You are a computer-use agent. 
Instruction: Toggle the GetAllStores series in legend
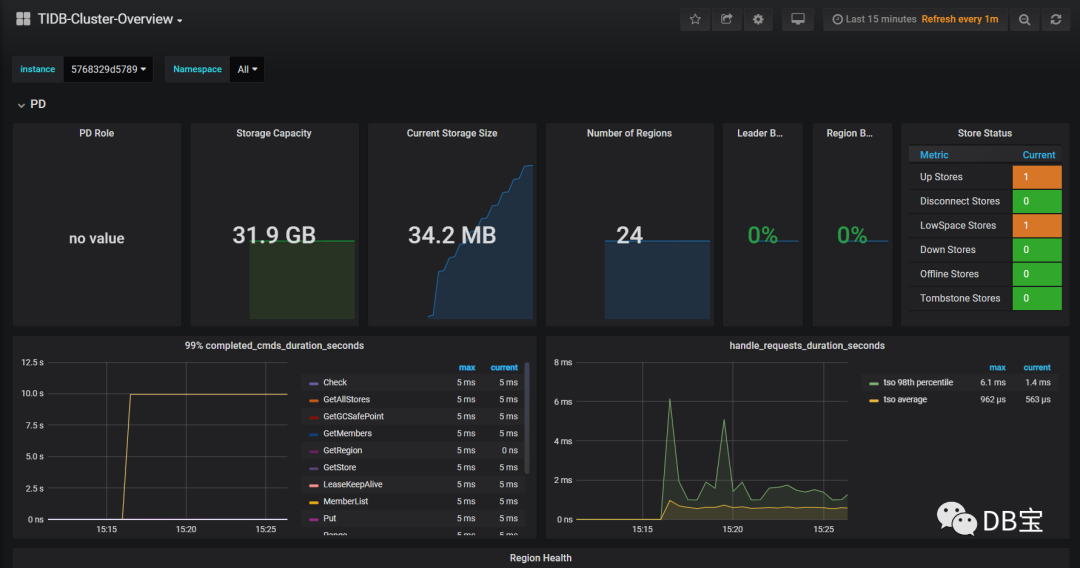[346, 399]
